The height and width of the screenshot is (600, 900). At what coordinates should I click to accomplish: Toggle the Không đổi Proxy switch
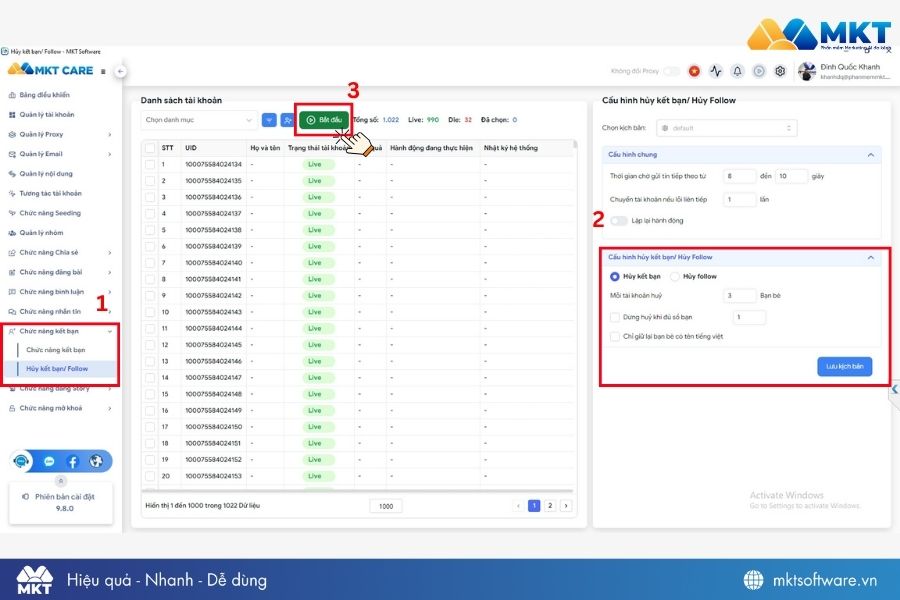[x=672, y=71]
